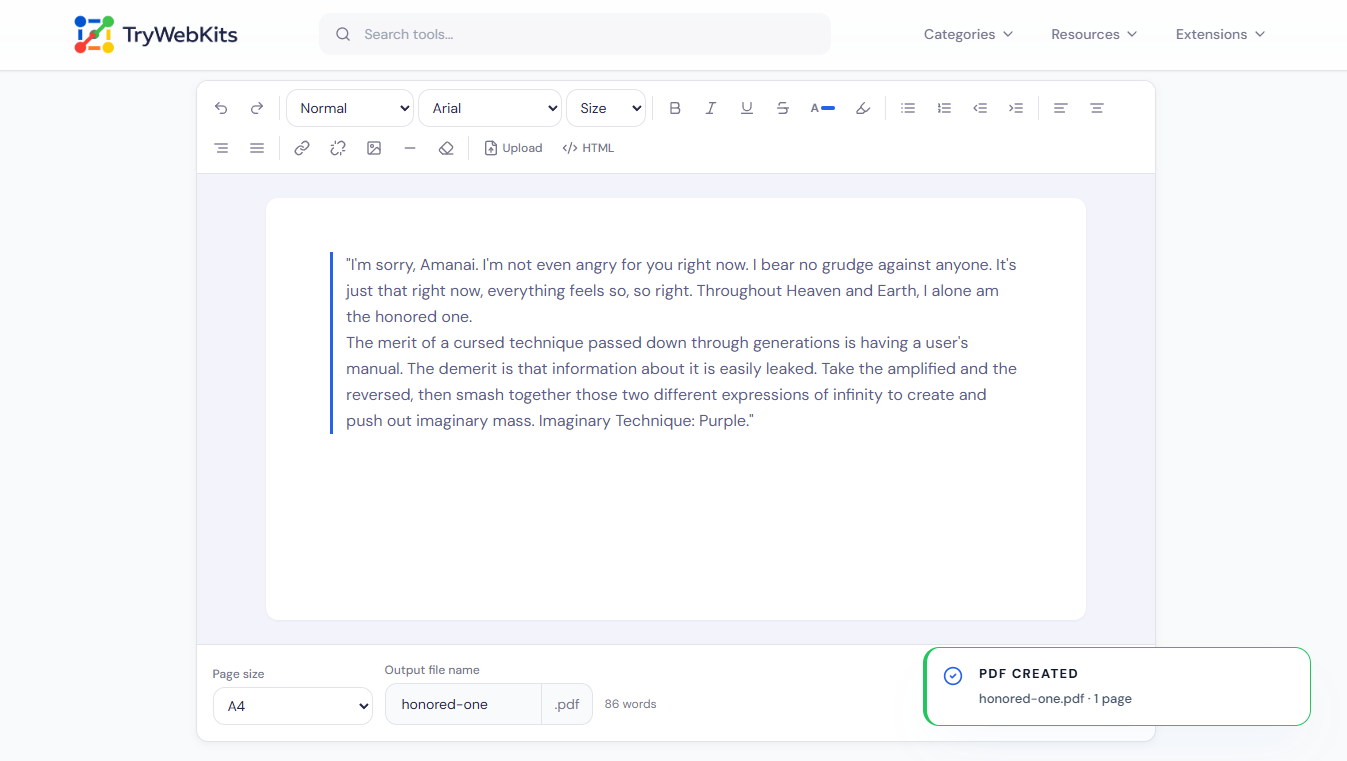Remove link (unlink) icon
Screen dimensions: 1347x761
(338, 148)
